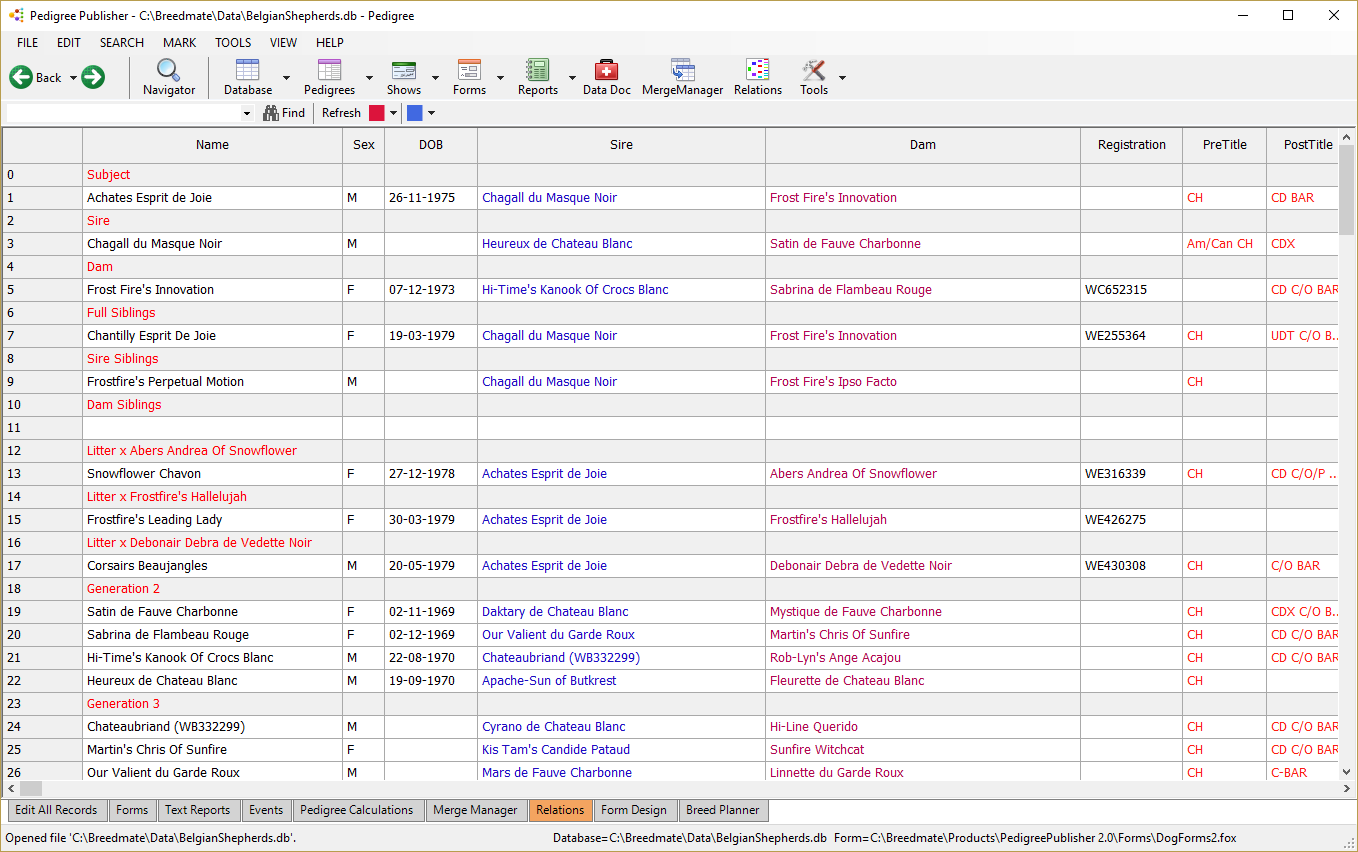Open the SEARCH menu
The height and width of the screenshot is (852, 1358).
122,43
